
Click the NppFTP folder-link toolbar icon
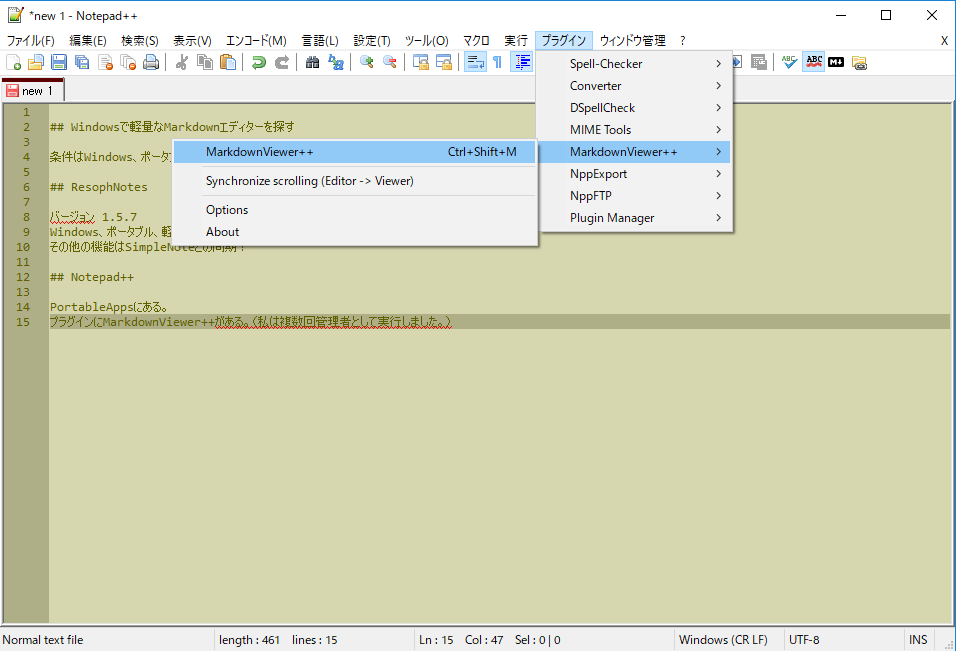(x=859, y=62)
